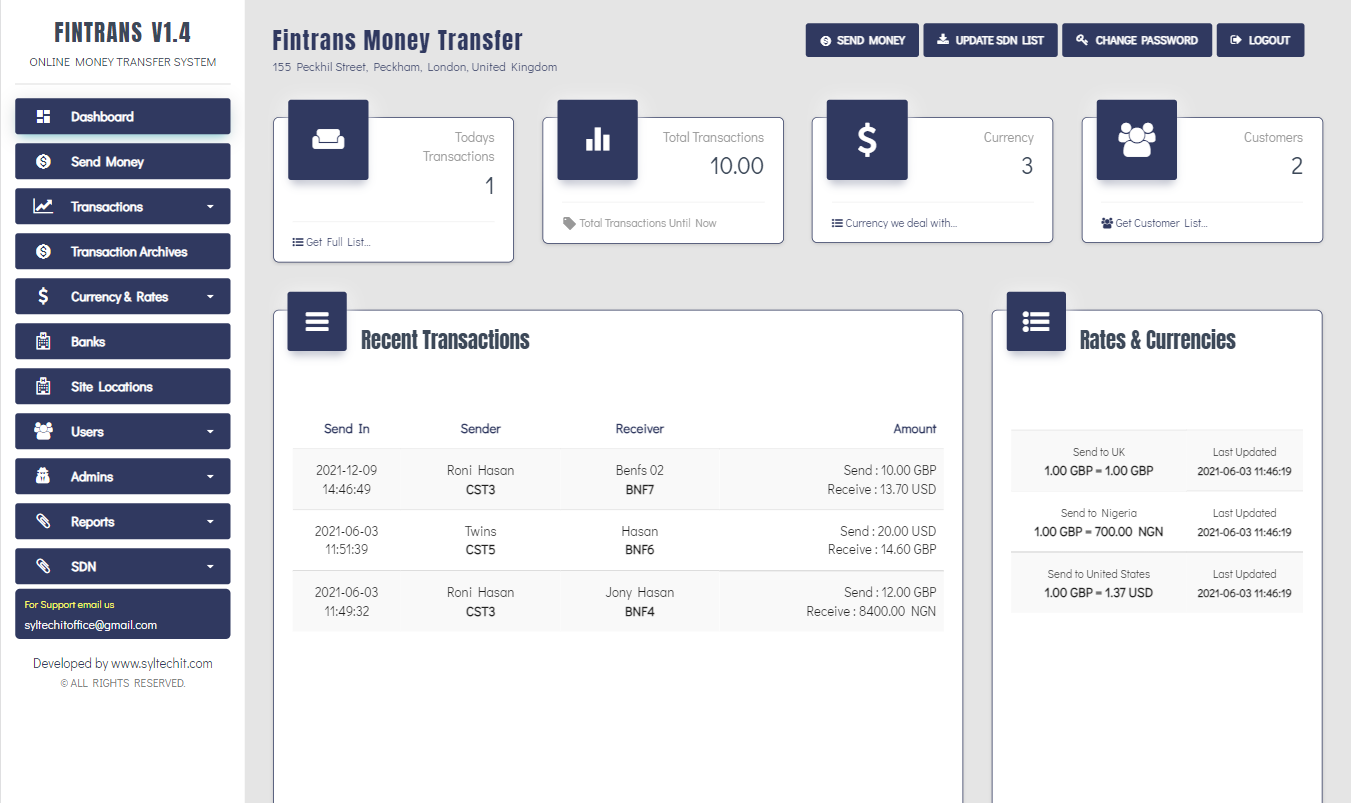Click the hamburger icon beside Recent Transactions

(317, 322)
